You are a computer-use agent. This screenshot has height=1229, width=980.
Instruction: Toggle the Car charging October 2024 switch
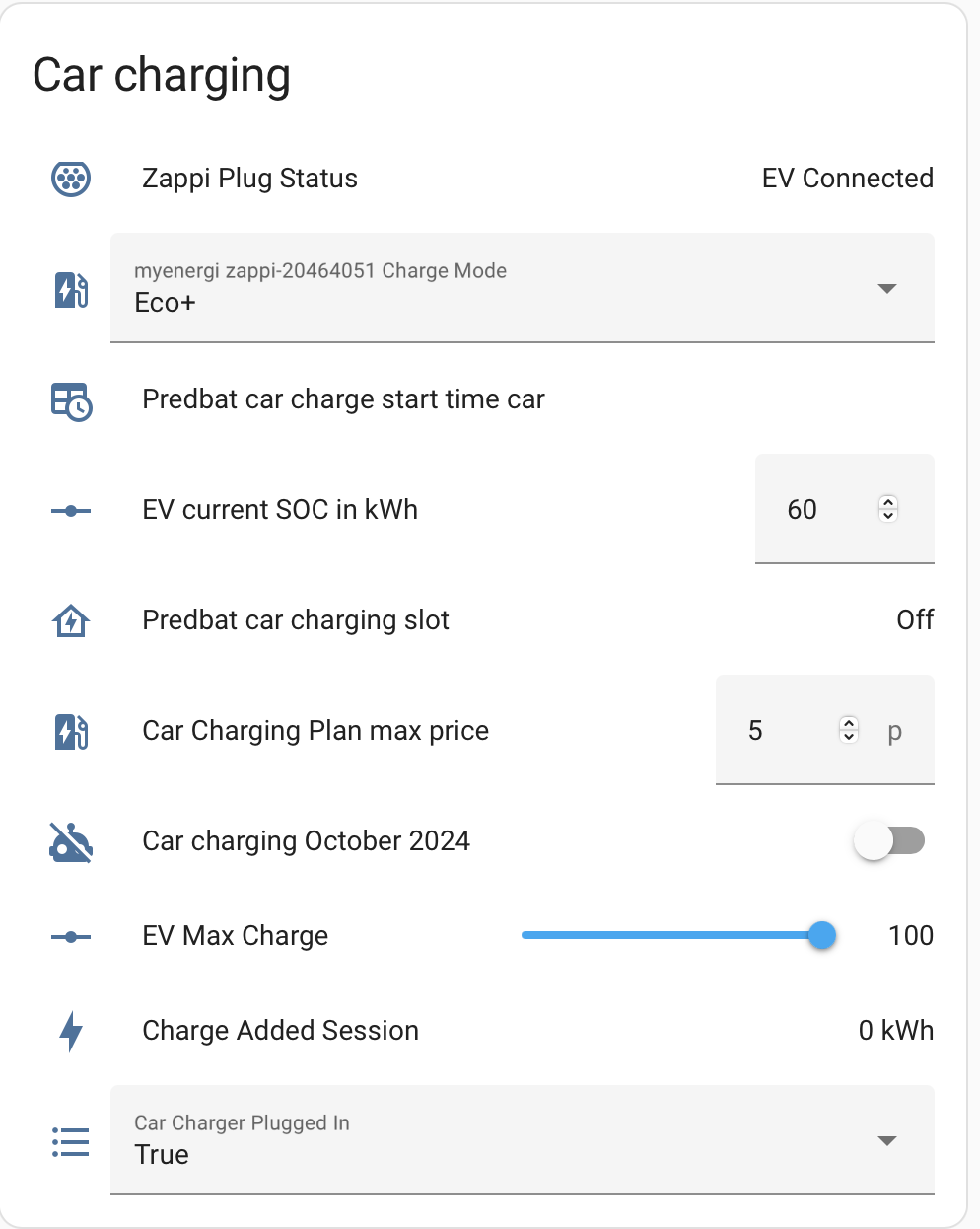pos(889,841)
